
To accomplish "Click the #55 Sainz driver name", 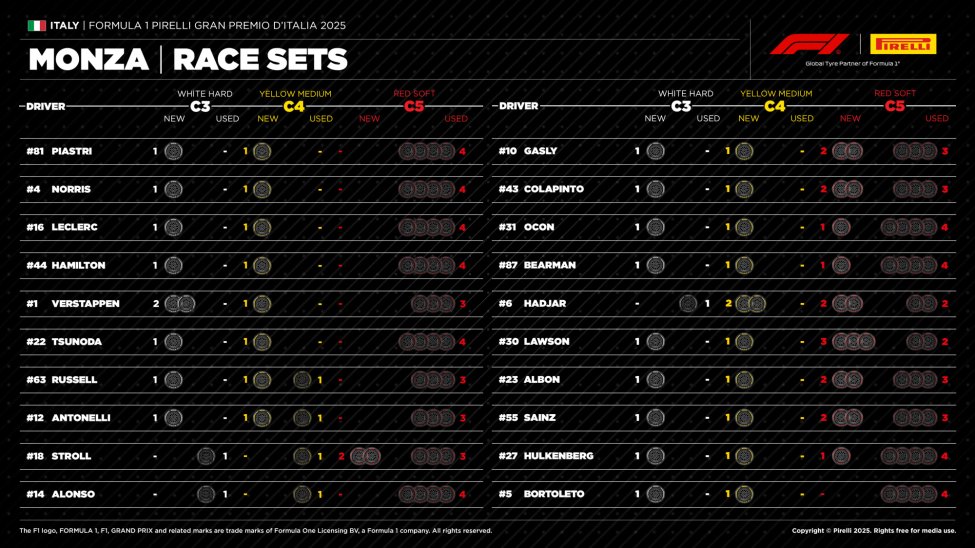I will (541, 418).
